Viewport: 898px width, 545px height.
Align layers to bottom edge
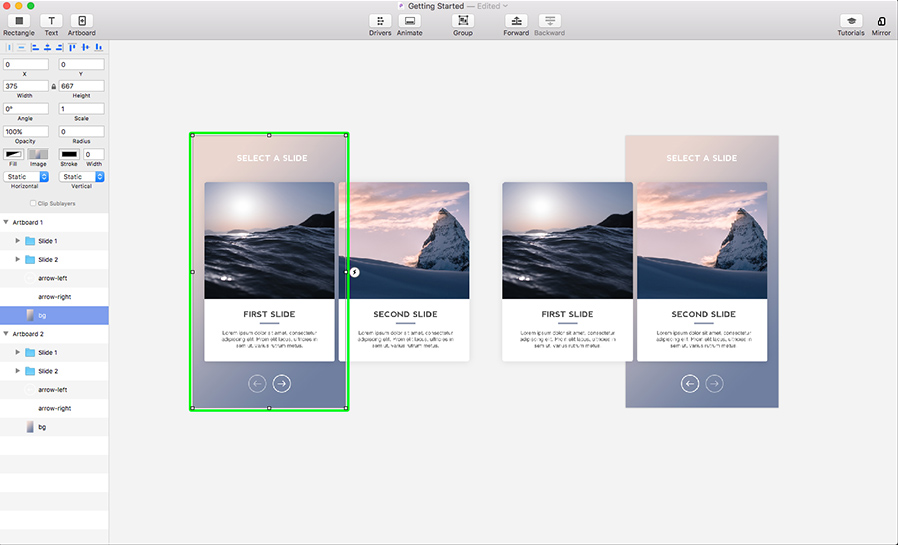(99, 48)
